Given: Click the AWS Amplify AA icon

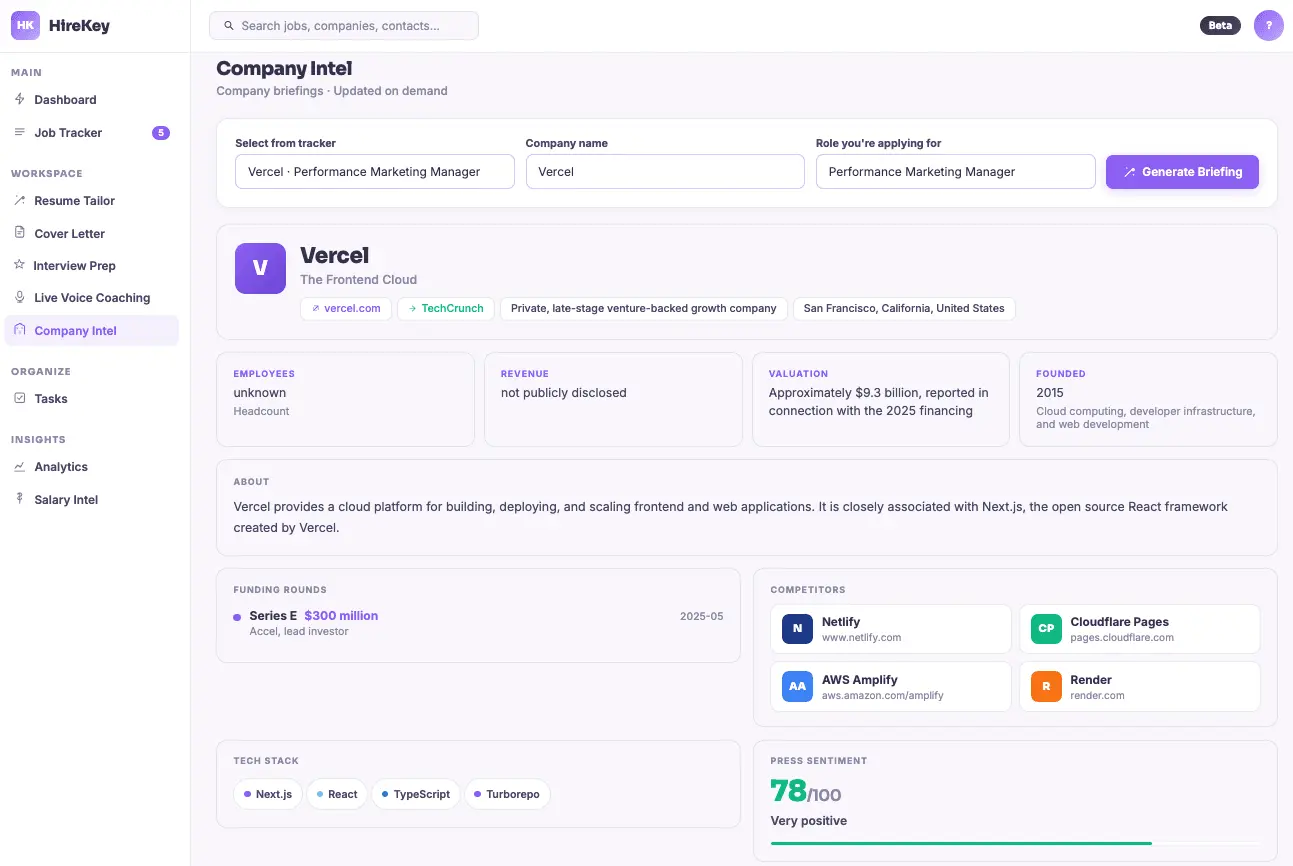Looking at the screenshot, I should pos(797,686).
